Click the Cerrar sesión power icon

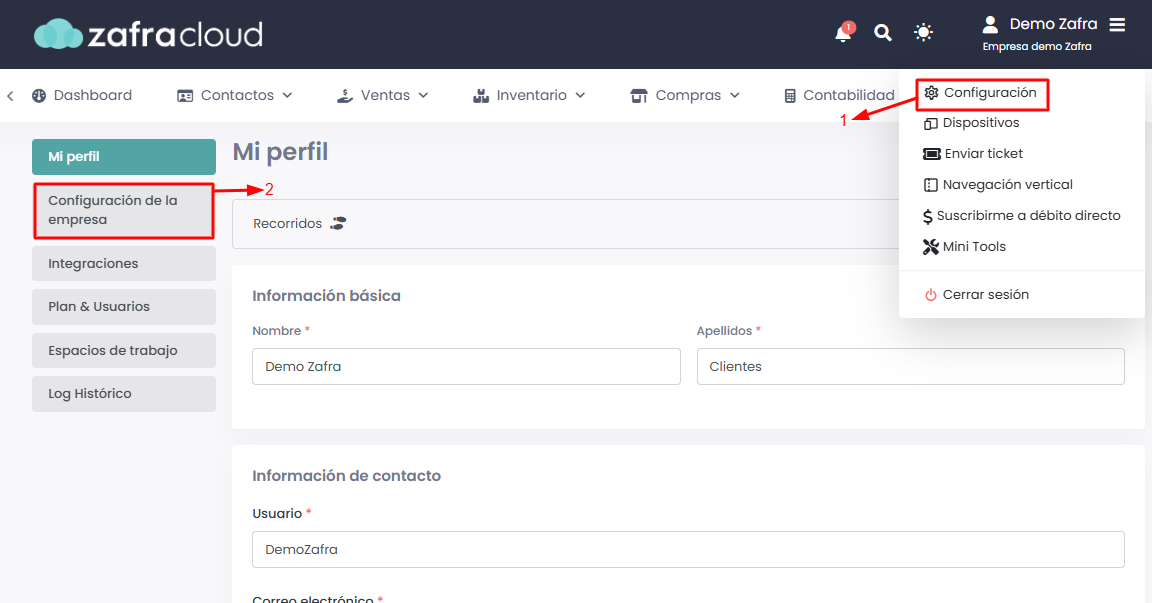[x=930, y=295]
